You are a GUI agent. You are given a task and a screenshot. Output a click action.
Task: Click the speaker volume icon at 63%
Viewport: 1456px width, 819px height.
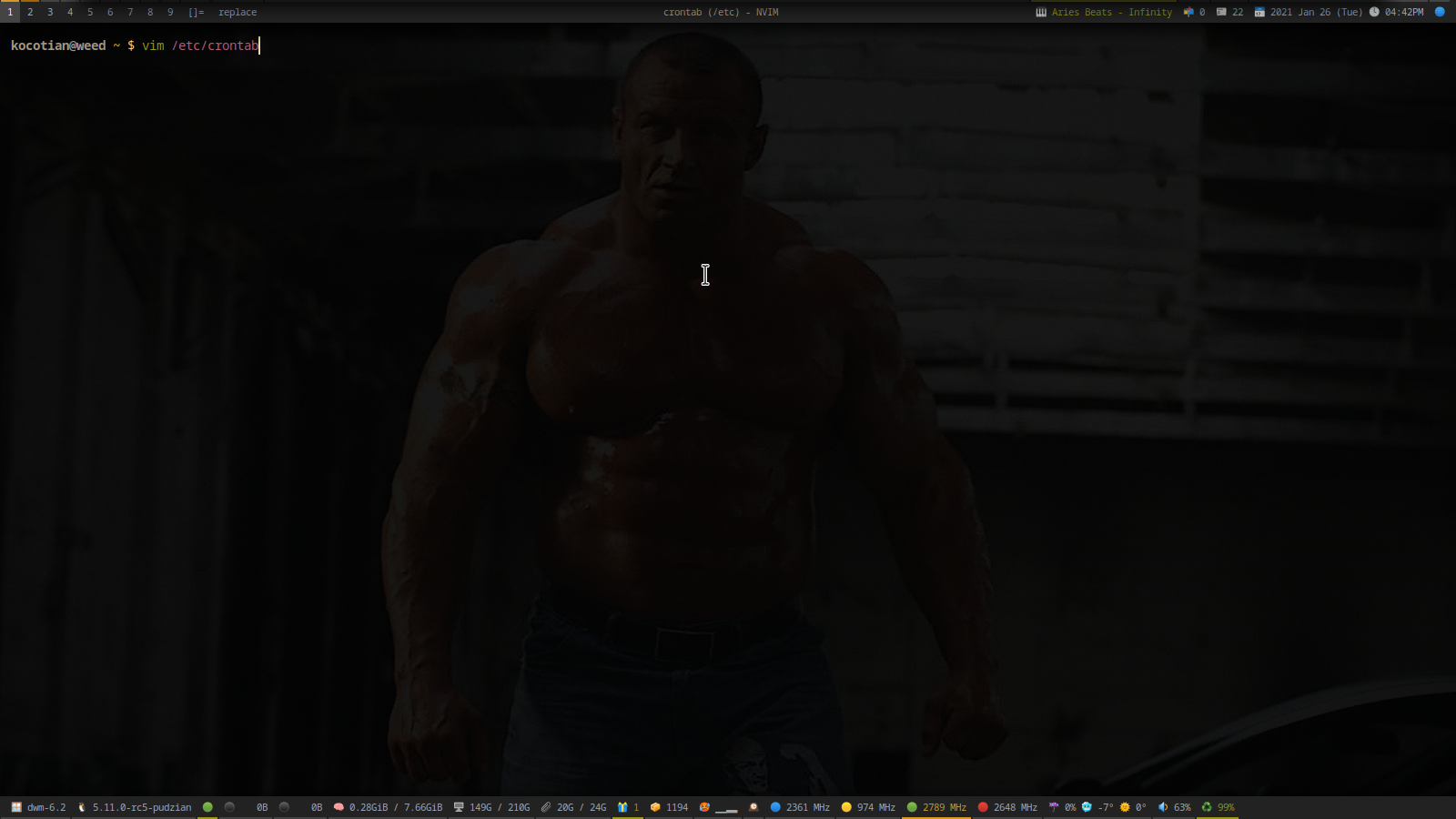pyautogui.click(x=1163, y=807)
